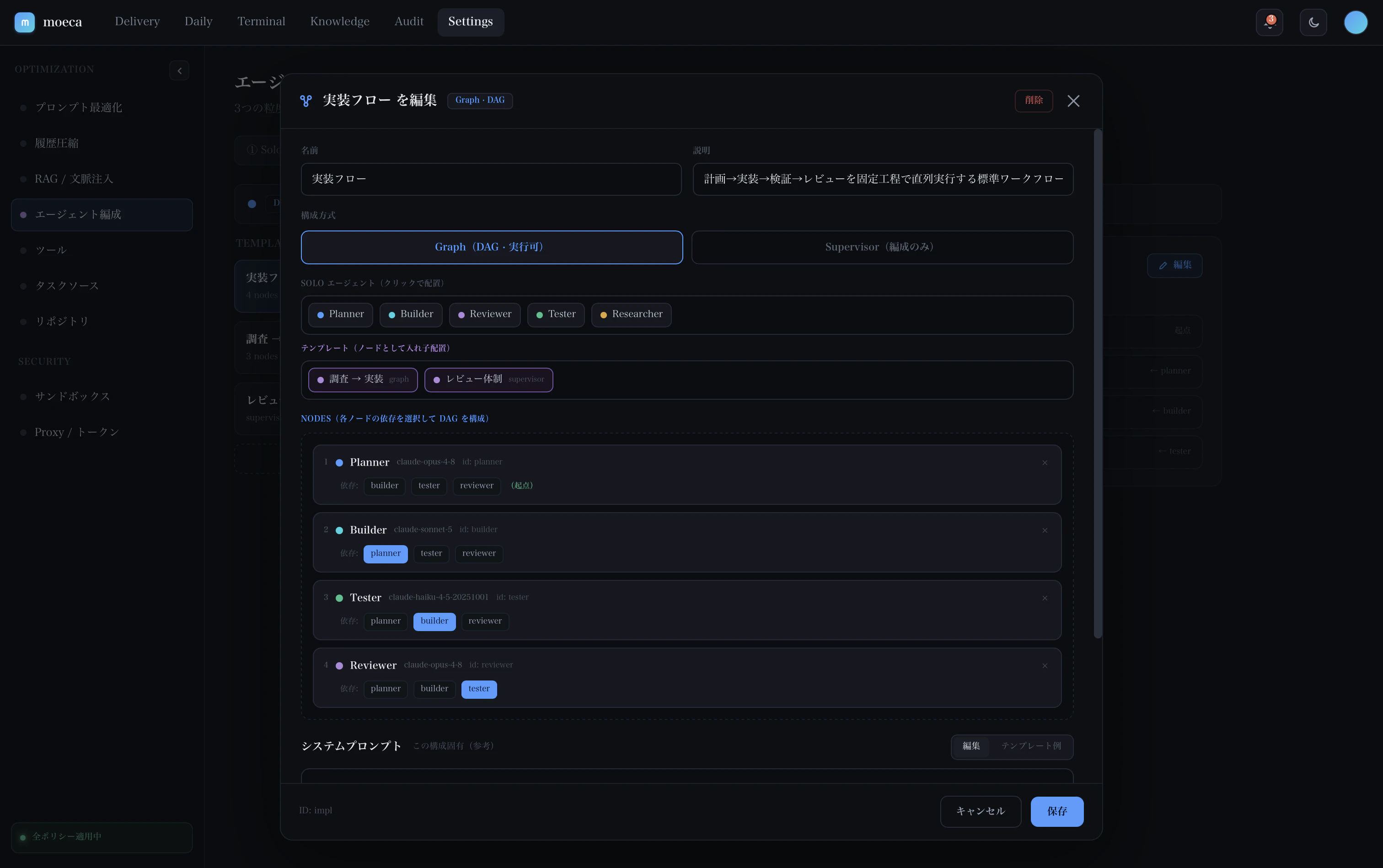The width and height of the screenshot is (1383, 868).
Task: Open the notifications bell
Action: 1269,22
